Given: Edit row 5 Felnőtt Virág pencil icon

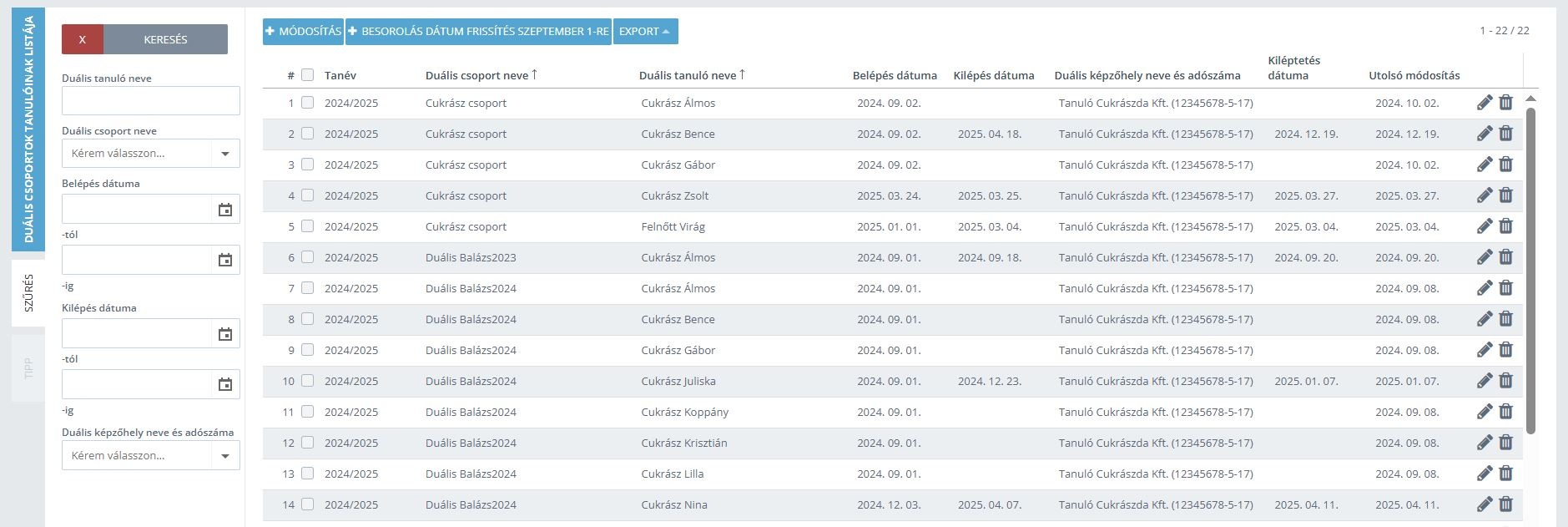Looking at the screenshot, I should coord(1485,226).
